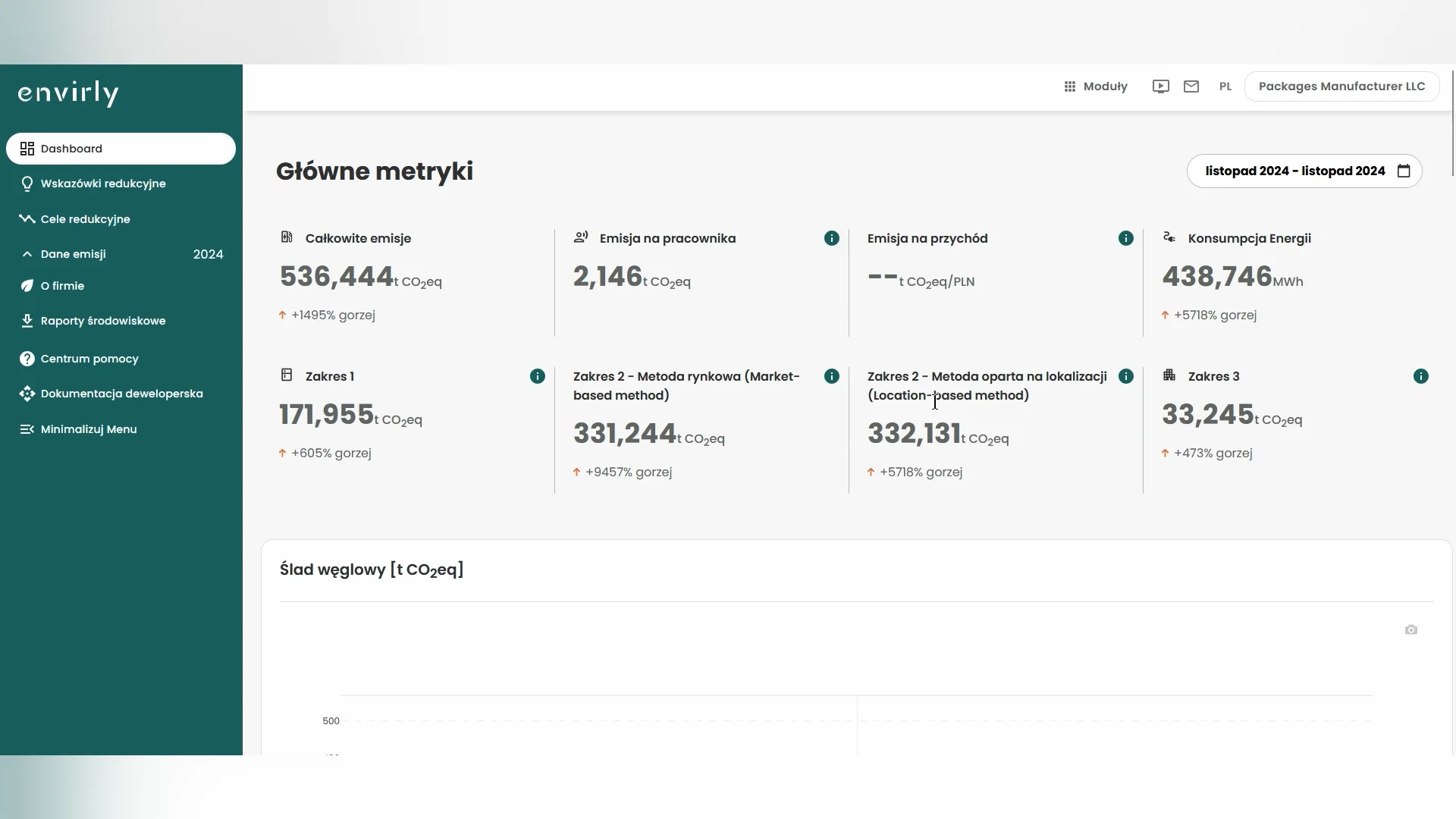Open the date range picker listopad 2024
The height and width of the screenshot is (819, 1456).
pos(1304,171)
